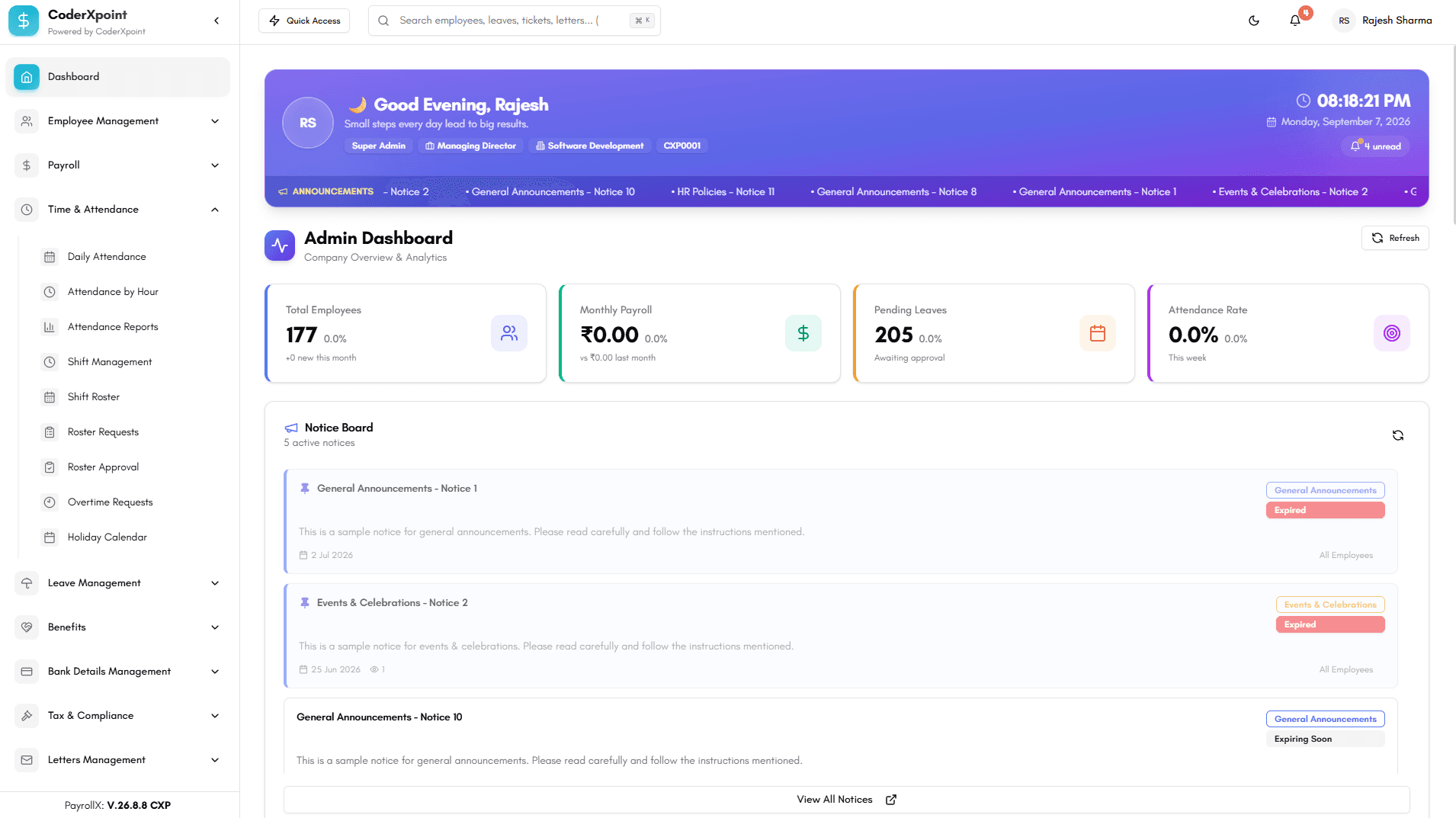Expand Letters Management menu
The height and width of the screenshot is (818, 1456).
point(215,760)
